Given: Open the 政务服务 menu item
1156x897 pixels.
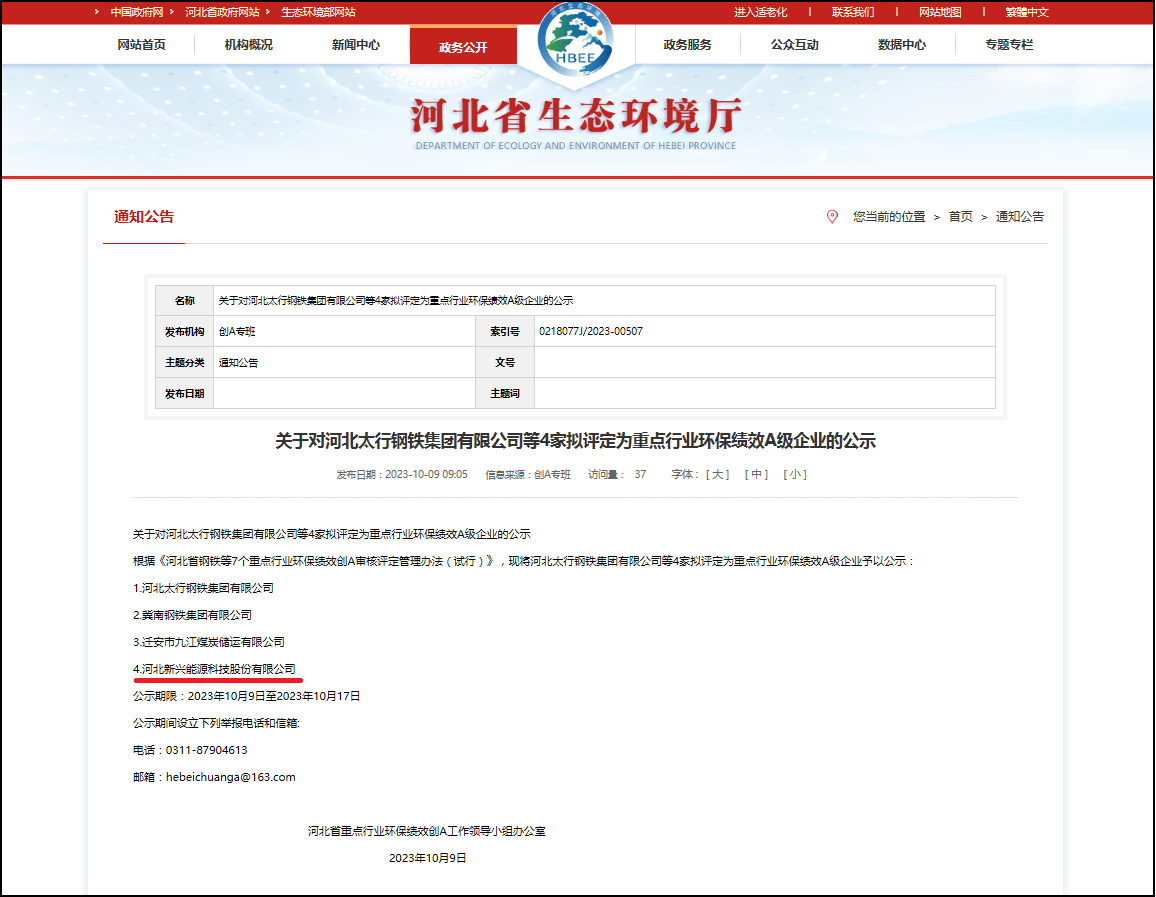Looking at the screenshot, I should coord(687,45).
